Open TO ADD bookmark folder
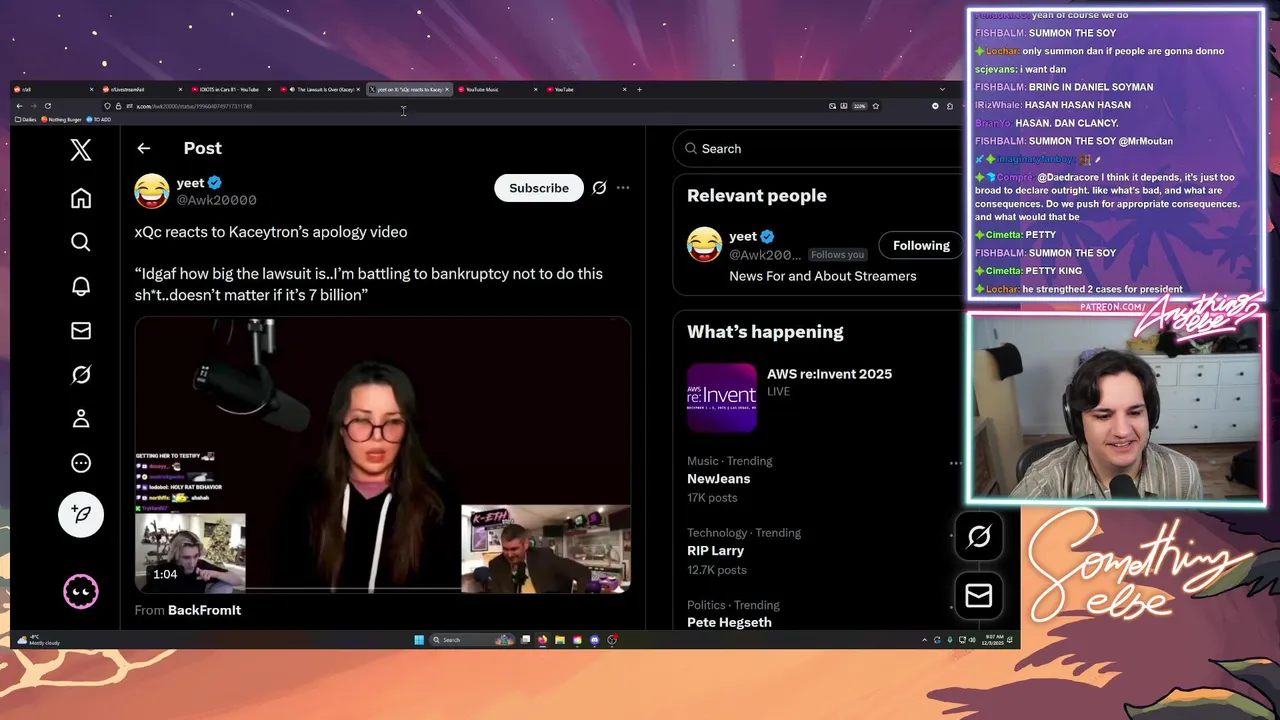Image resolution: width=1280 pixels, height=720 pixels. click(x=99, y=120)
